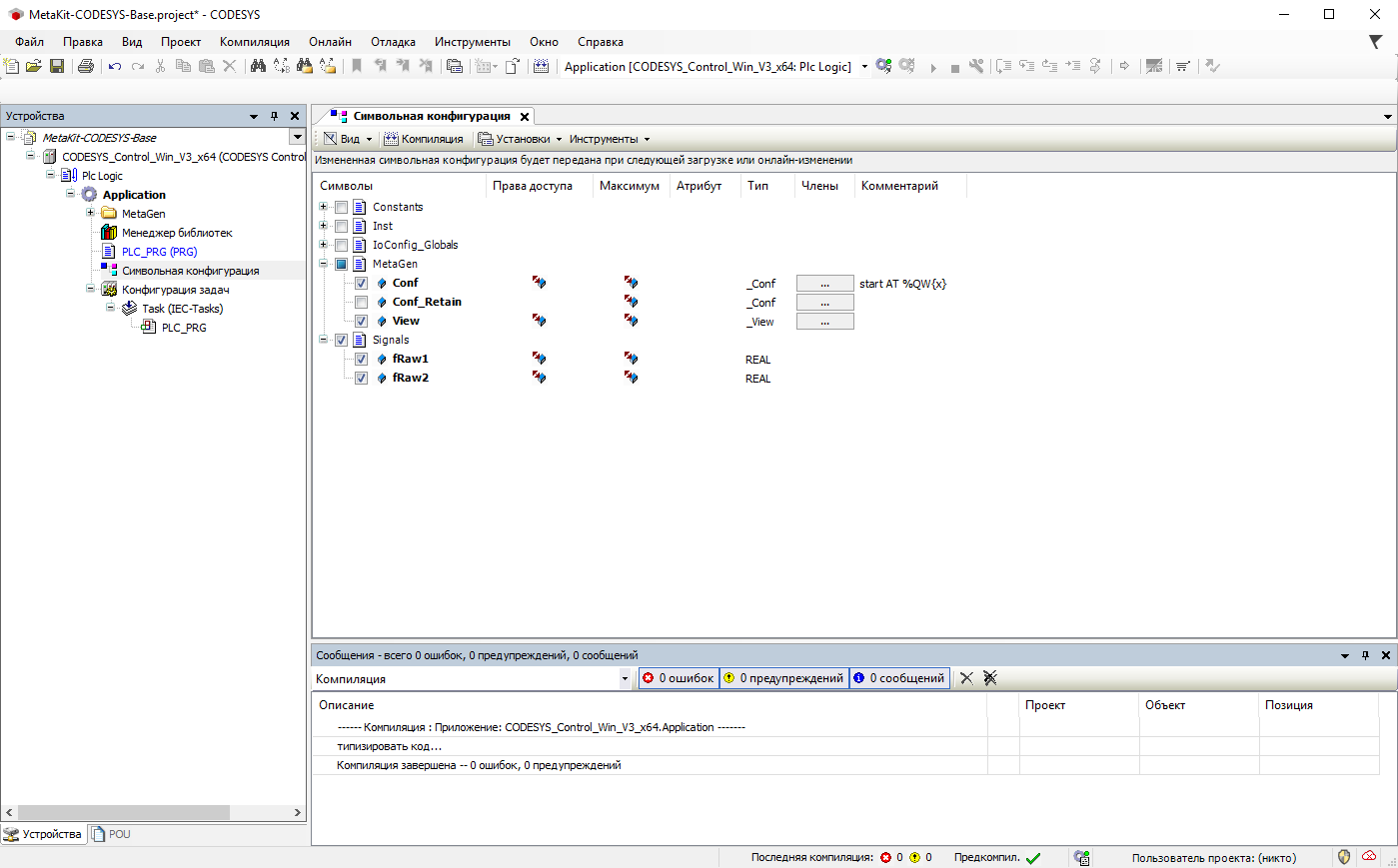This screenshot has width=1398, height=868.
Task: Click the Компиляция button in editor toolbar
Action: coord(424,139)
